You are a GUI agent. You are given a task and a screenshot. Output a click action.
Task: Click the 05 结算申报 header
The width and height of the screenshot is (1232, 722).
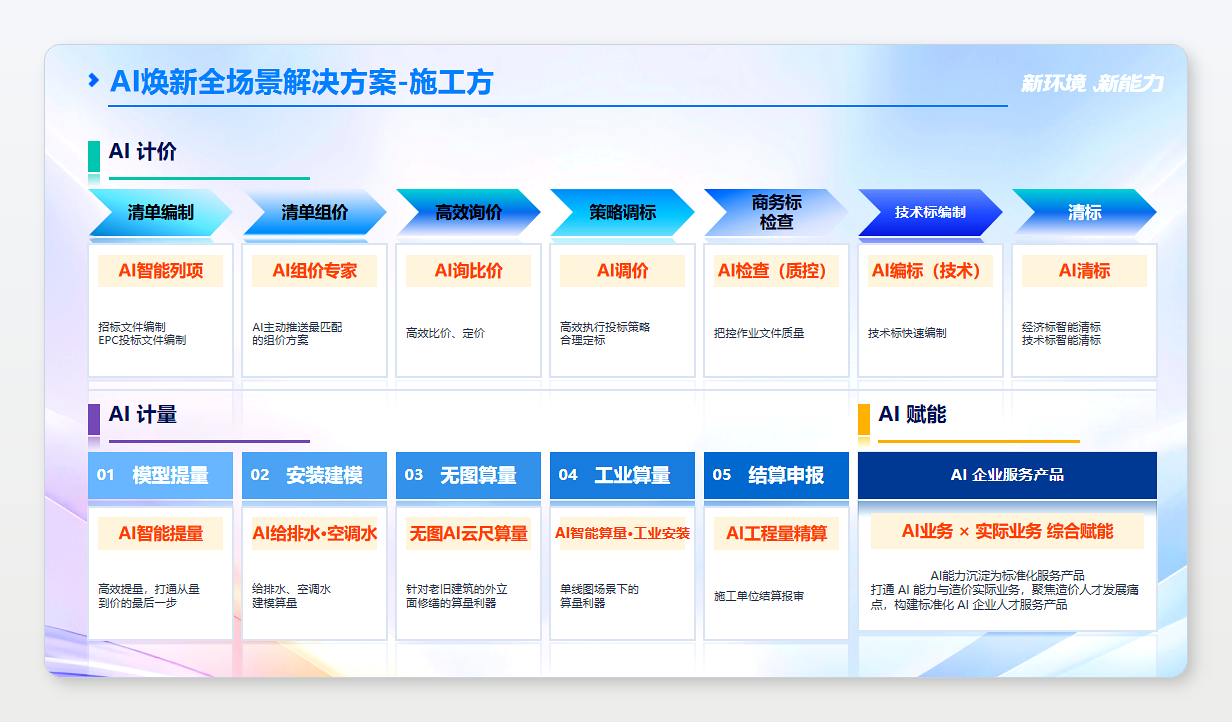[x=777, y=475]
